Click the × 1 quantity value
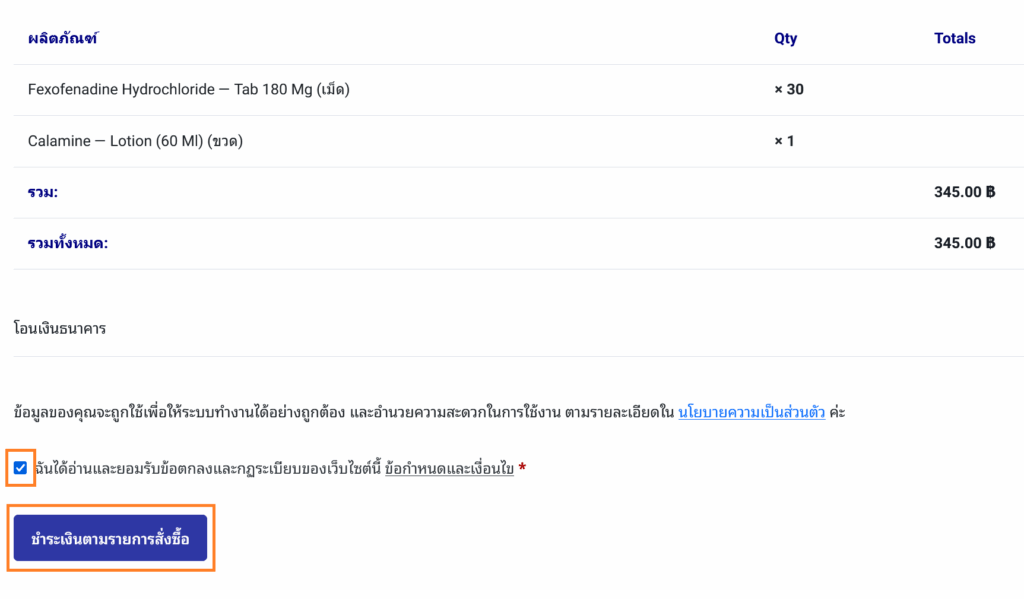1024x599 pixels. (784, 141)
